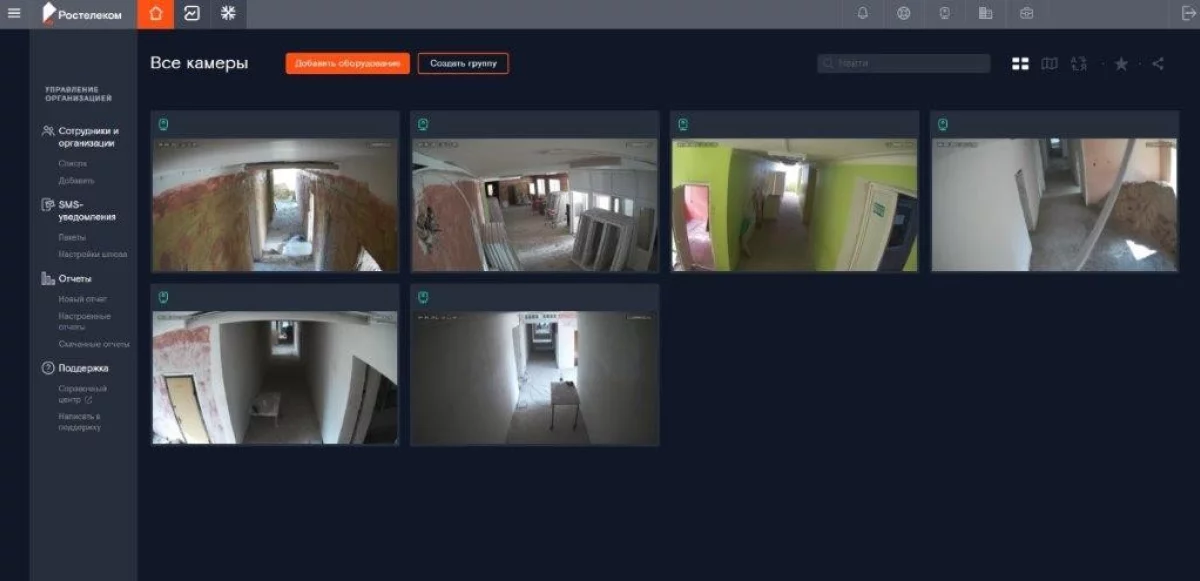1200x581 pixels.
Task: Select the grid view layout toggle
Action: click(1020, 64)
